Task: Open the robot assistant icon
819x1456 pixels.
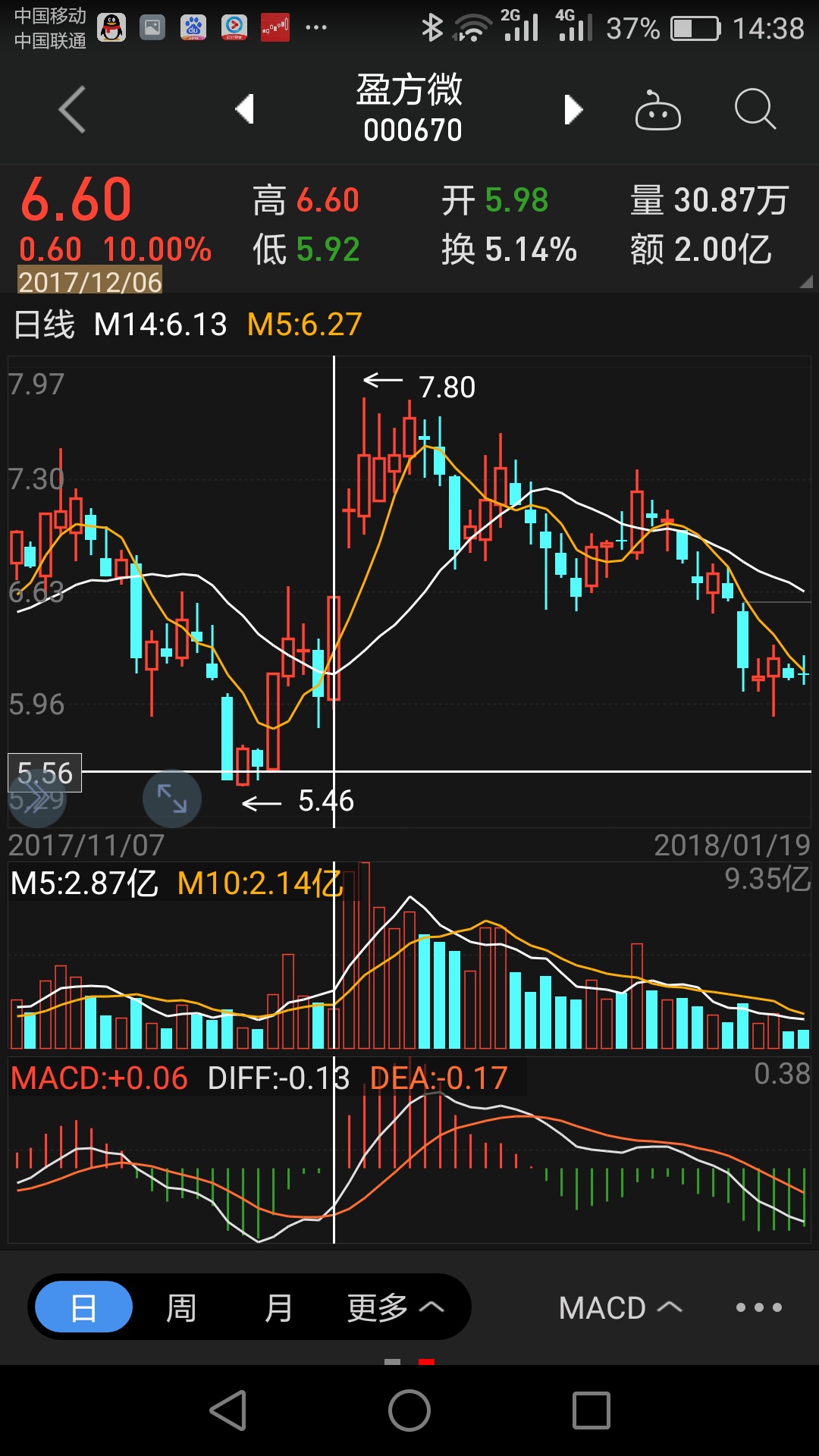Action: (657, 110)
